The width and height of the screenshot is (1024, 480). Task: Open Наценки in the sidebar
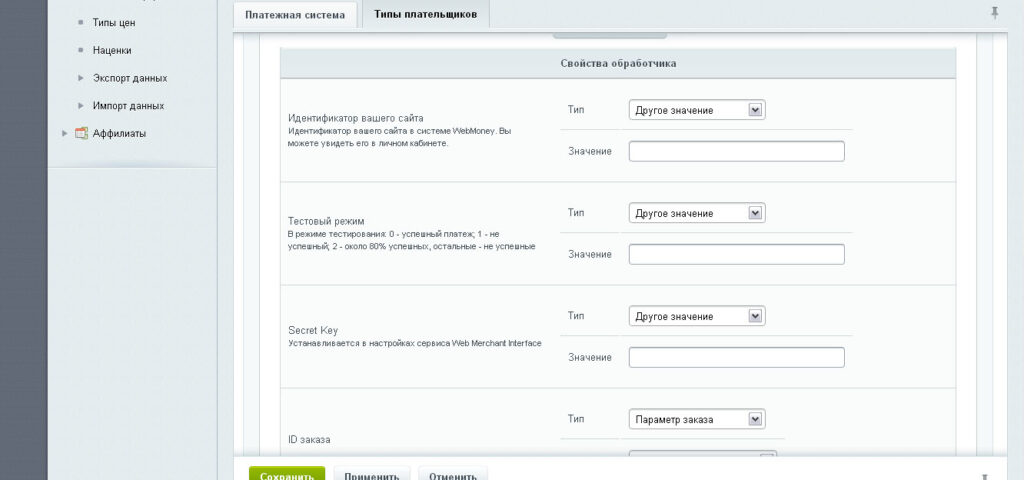(112, 50)
